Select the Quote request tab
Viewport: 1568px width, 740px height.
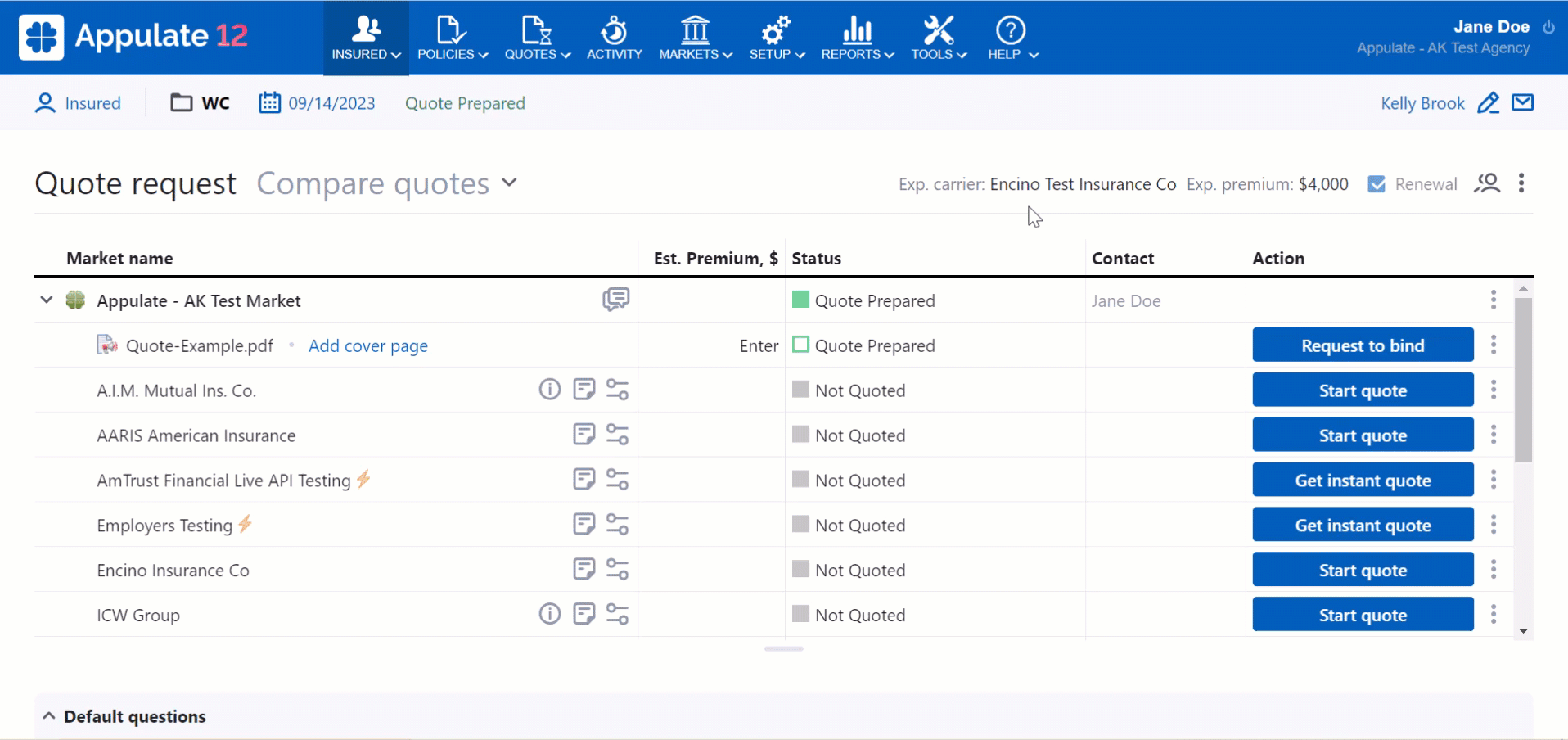point(135,183)
